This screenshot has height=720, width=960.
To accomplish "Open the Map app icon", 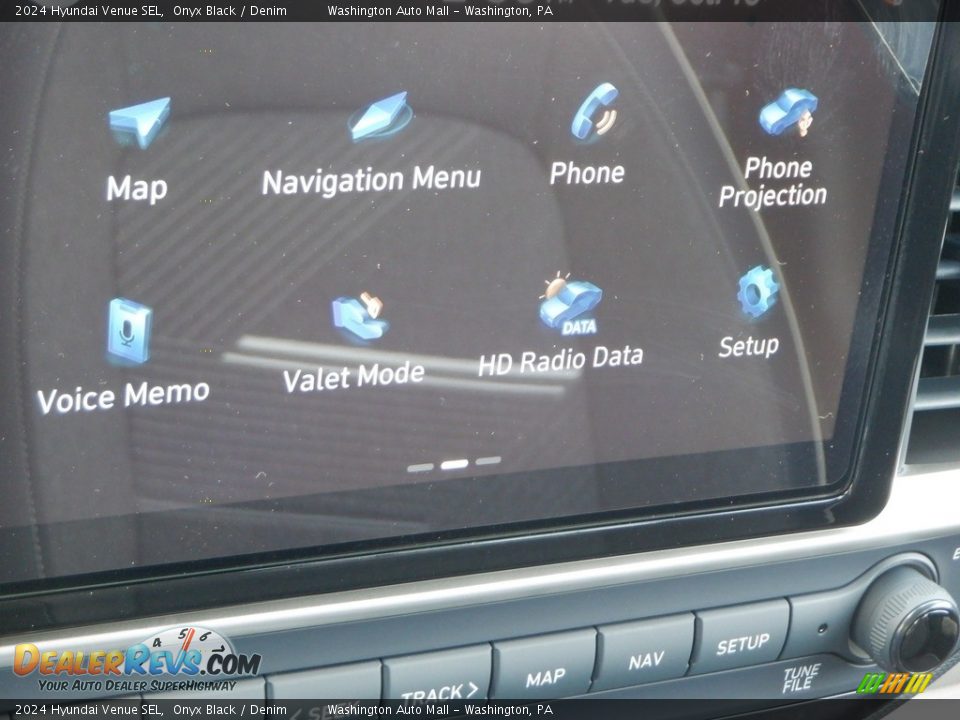I will (x=140, y=122).
